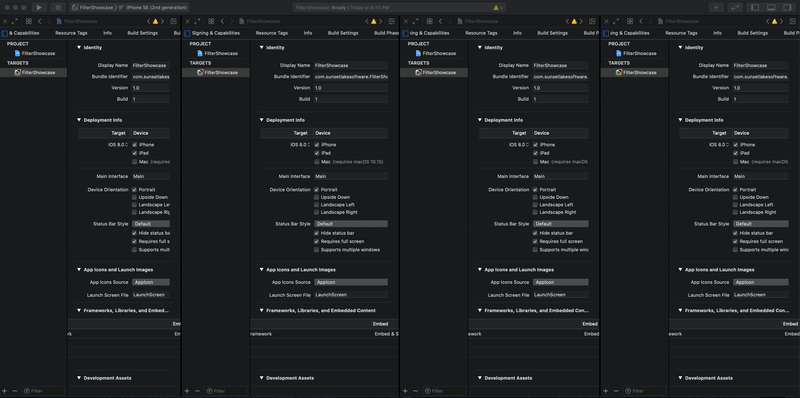Open related items grid in the leftmost editor pane
The width and height of the screenshot is (800, 398).
click(29, 21)
